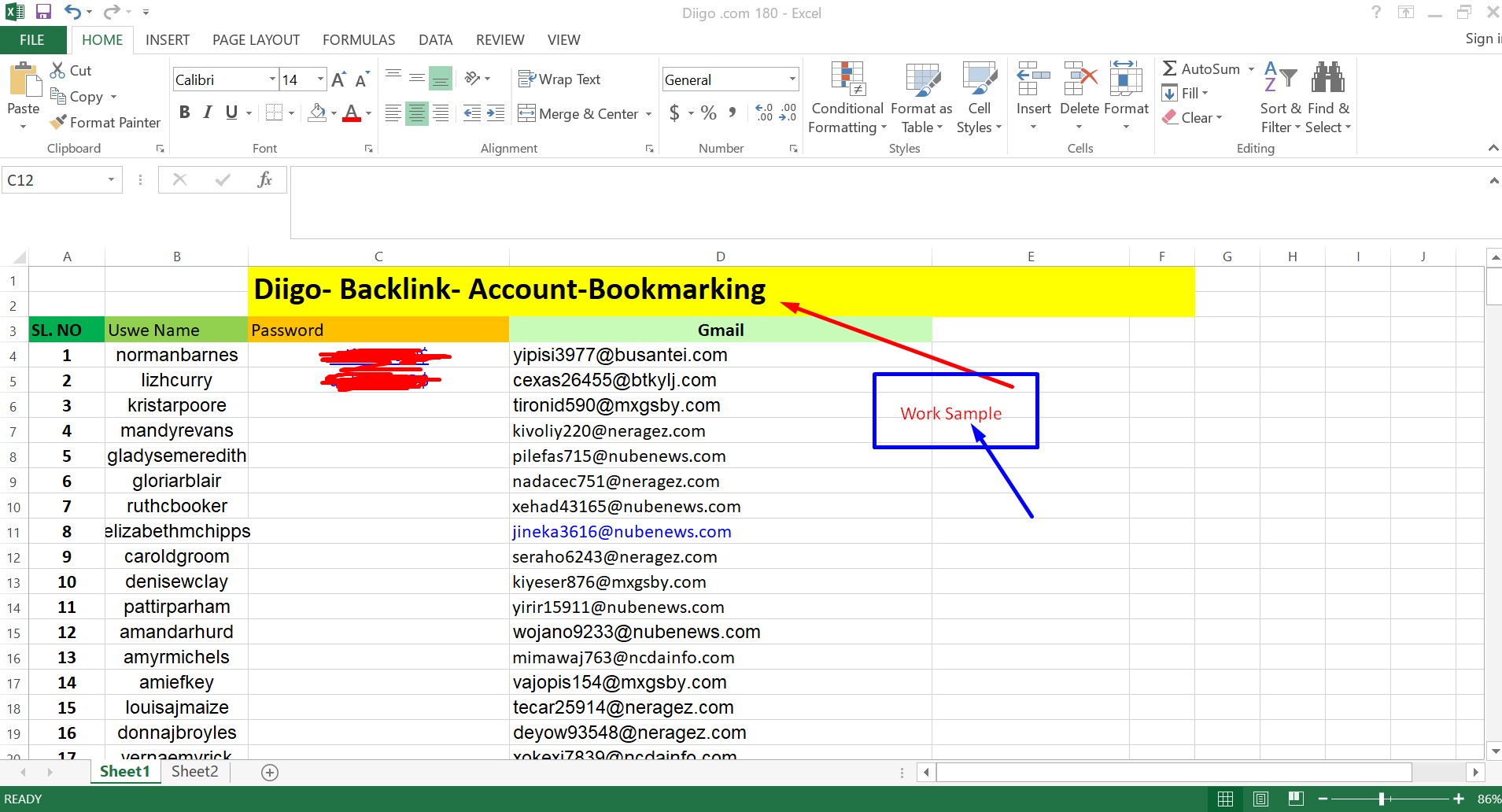Screen dimensions: 1502x812
Task: Click the Increase Font Size icon
Action: [x=338, y=79]
